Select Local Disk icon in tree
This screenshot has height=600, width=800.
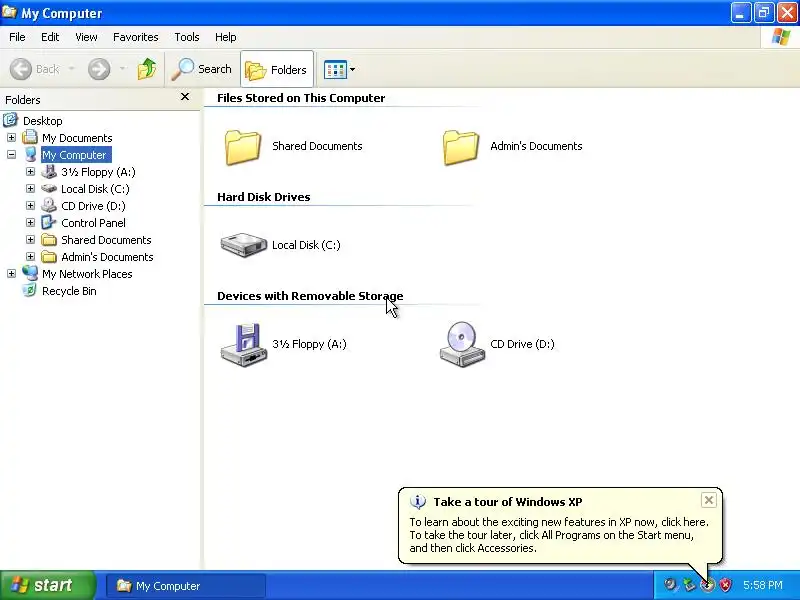(x=49, y=189)
